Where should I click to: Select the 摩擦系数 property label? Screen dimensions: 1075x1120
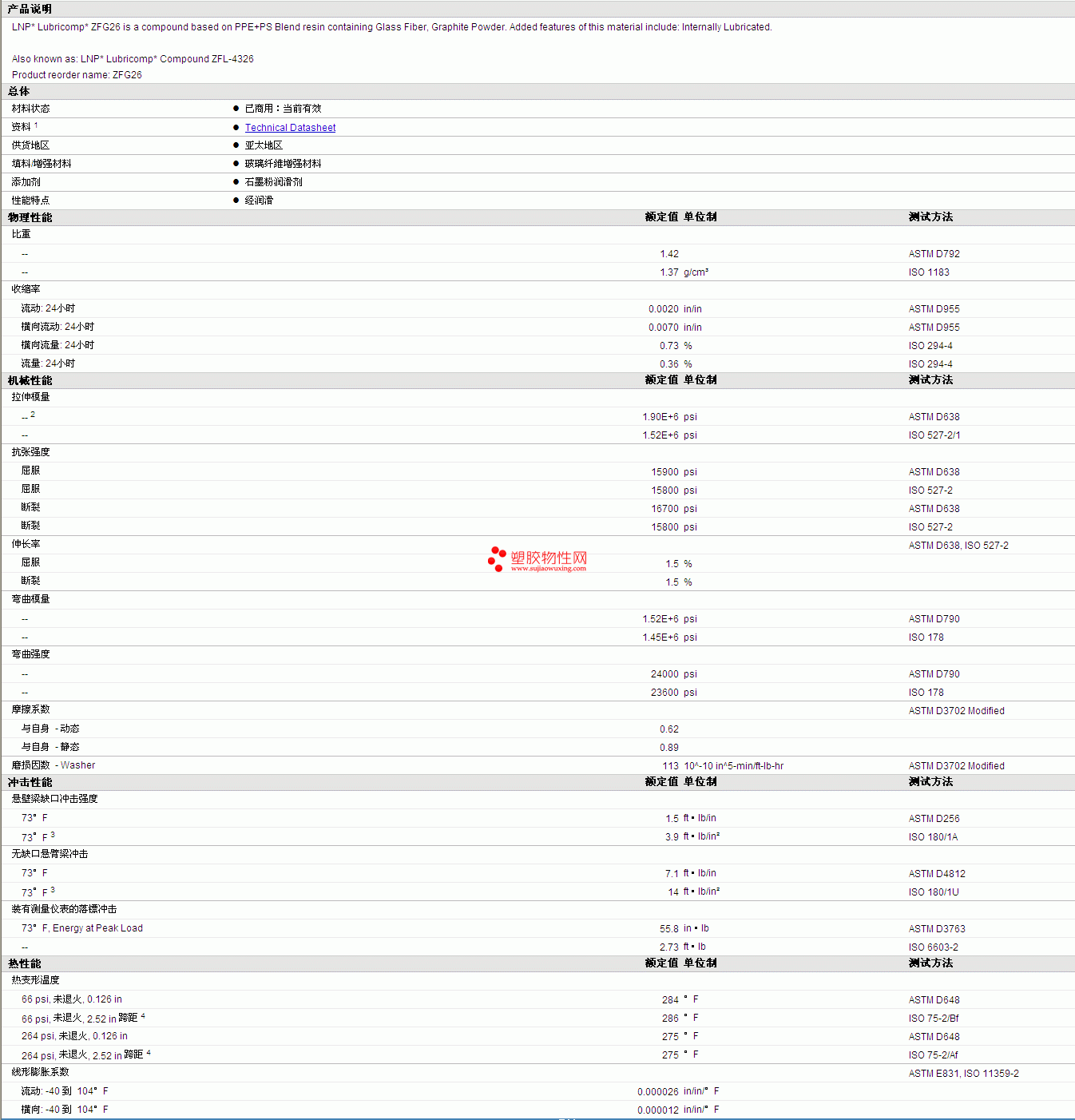30,709
